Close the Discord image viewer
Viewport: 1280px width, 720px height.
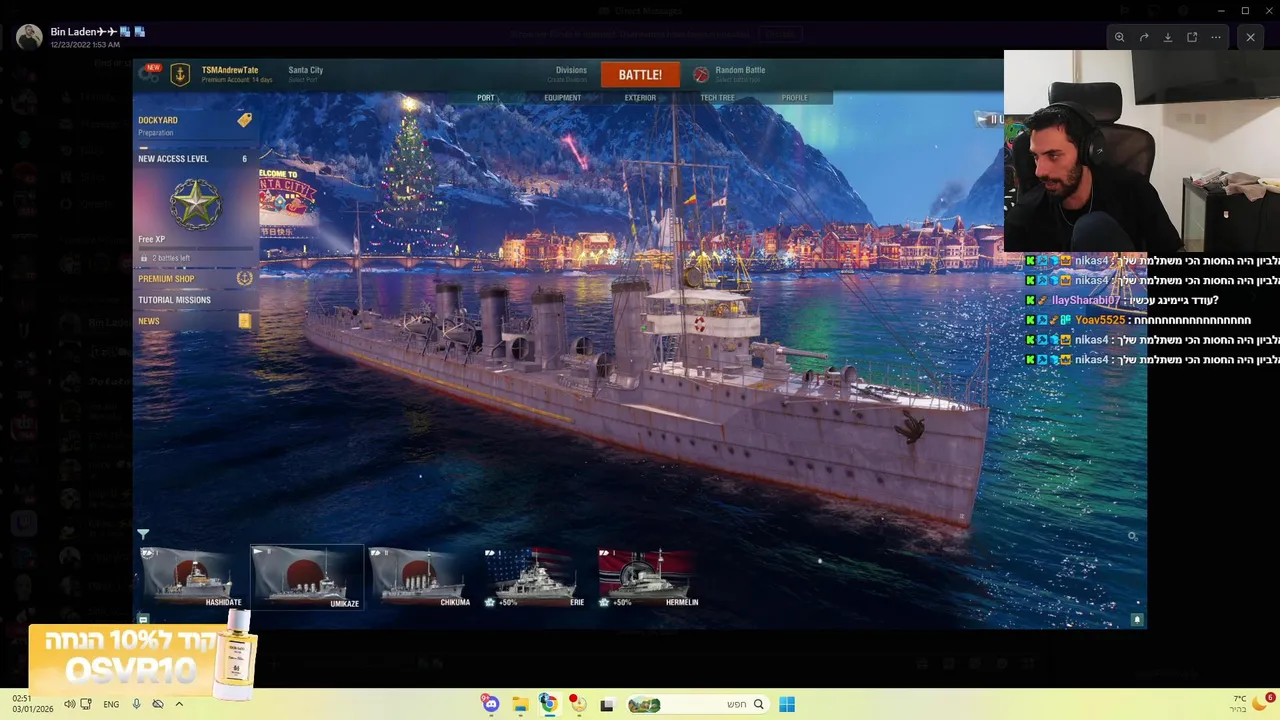pos(1250,37)
